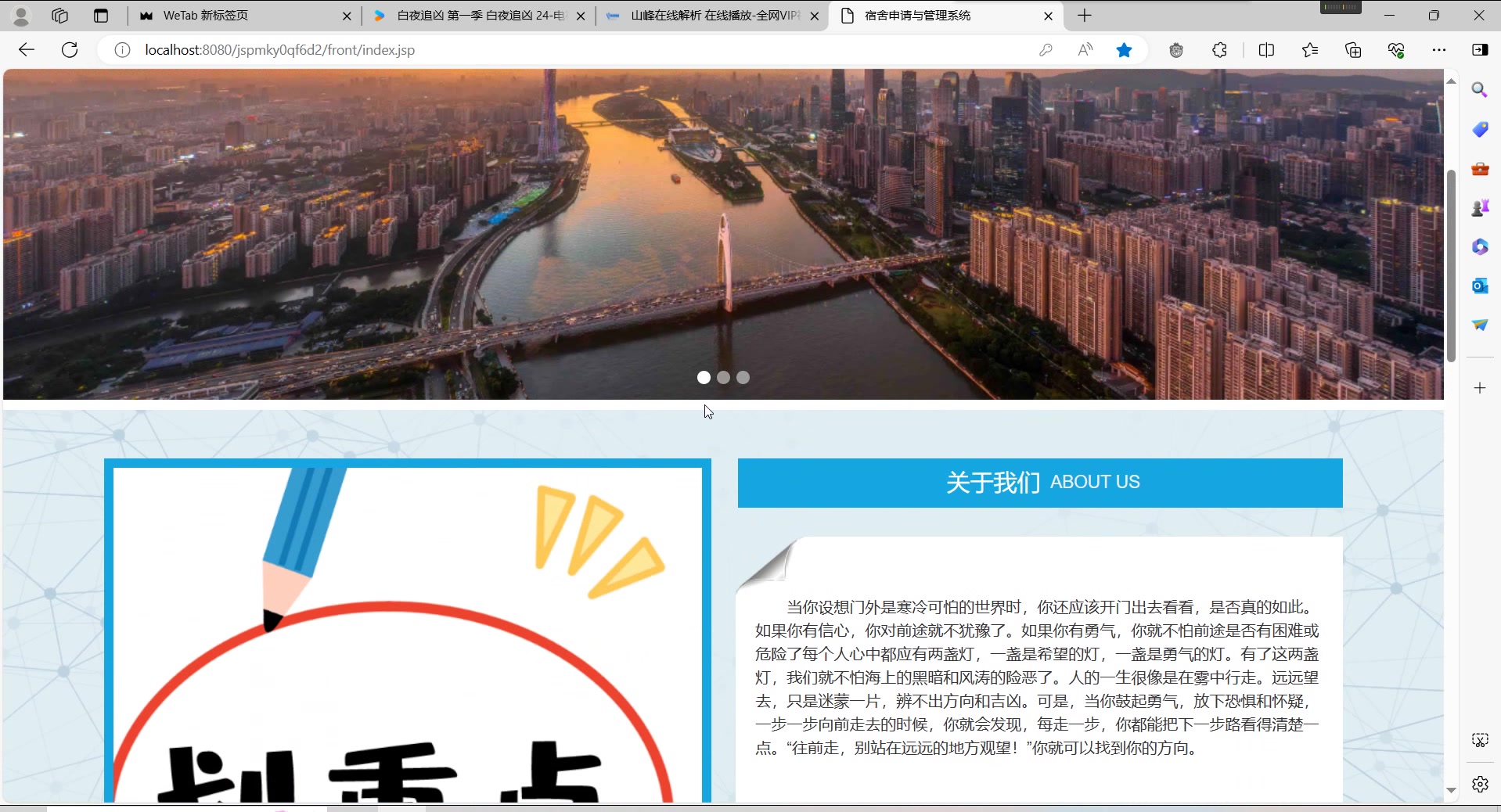Open the profile avatar icon

click(x=21, y=16)
